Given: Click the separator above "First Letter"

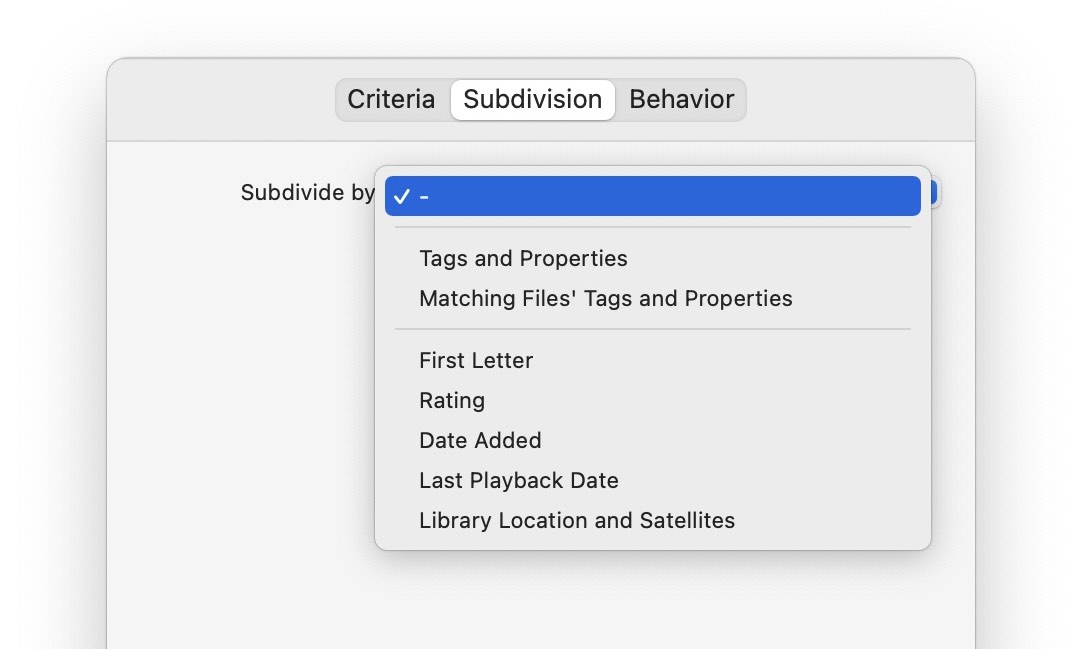Looking at the screenshot, I should point(652,328).
